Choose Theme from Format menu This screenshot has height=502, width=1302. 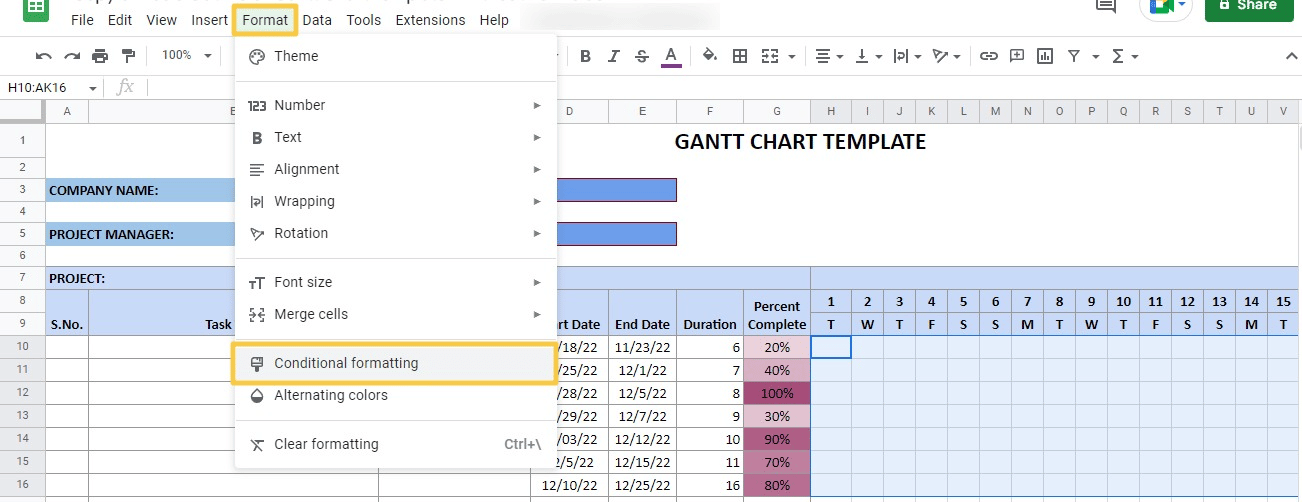pyautogui.click(x=396, y=56)
